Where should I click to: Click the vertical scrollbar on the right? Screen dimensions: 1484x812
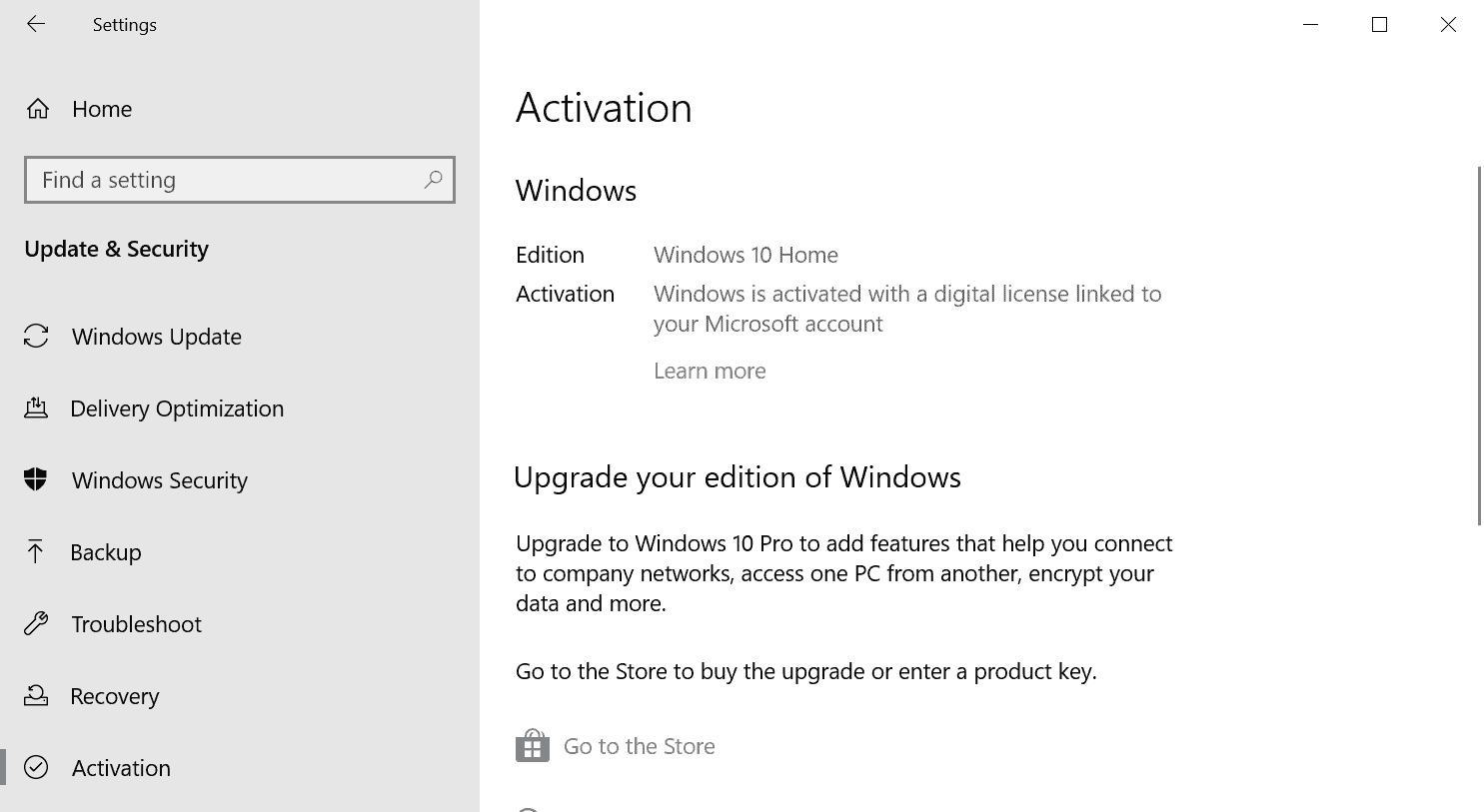(x=1479, y=346)
